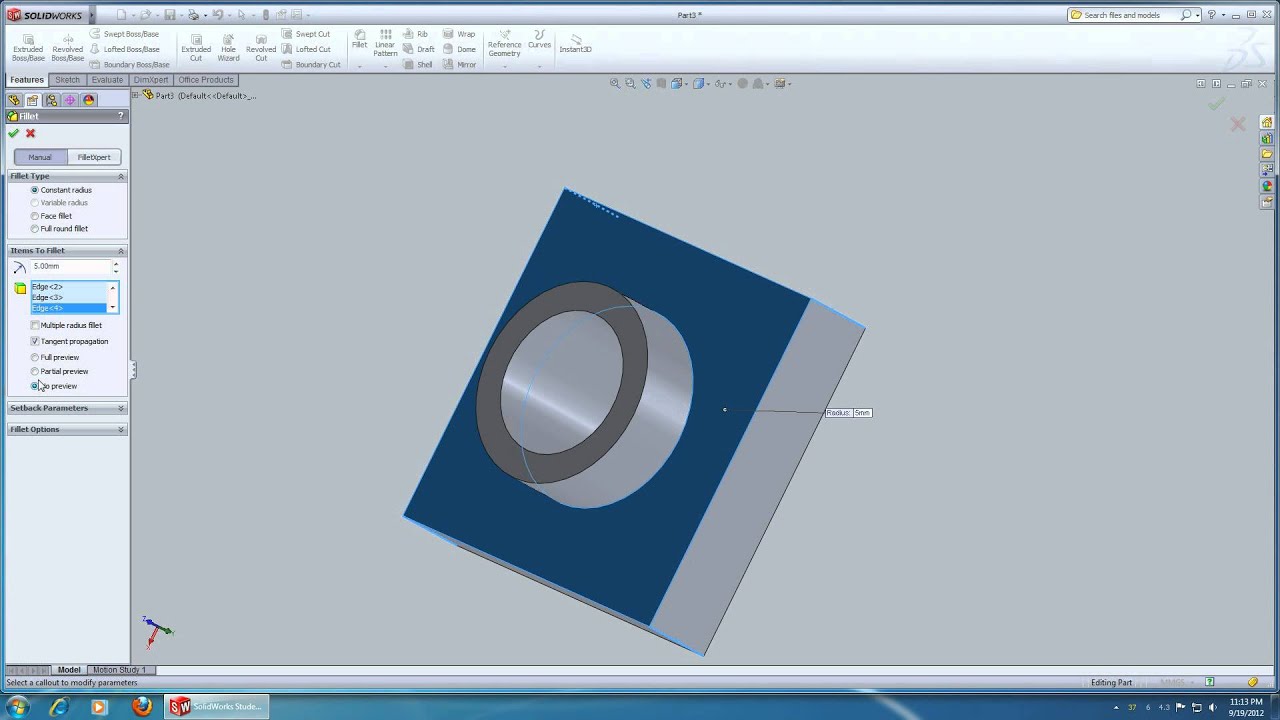Click the FilletXpert button
This screenshot has height=720, width=1280.
(x=94, y=157)
